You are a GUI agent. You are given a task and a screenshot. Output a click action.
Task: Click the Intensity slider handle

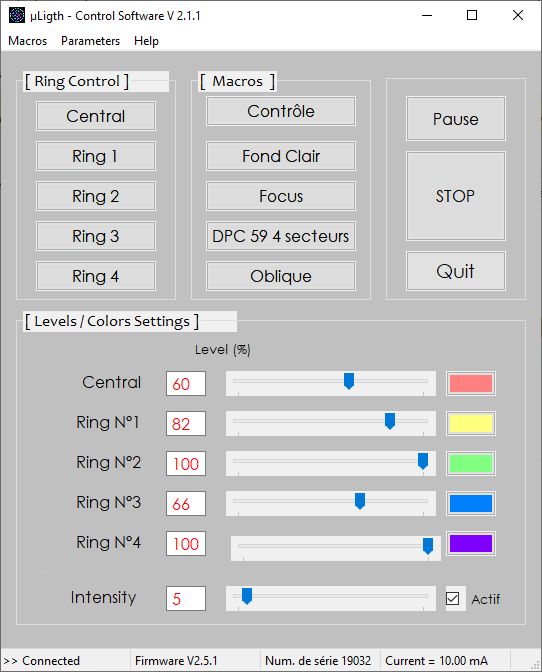247,596
